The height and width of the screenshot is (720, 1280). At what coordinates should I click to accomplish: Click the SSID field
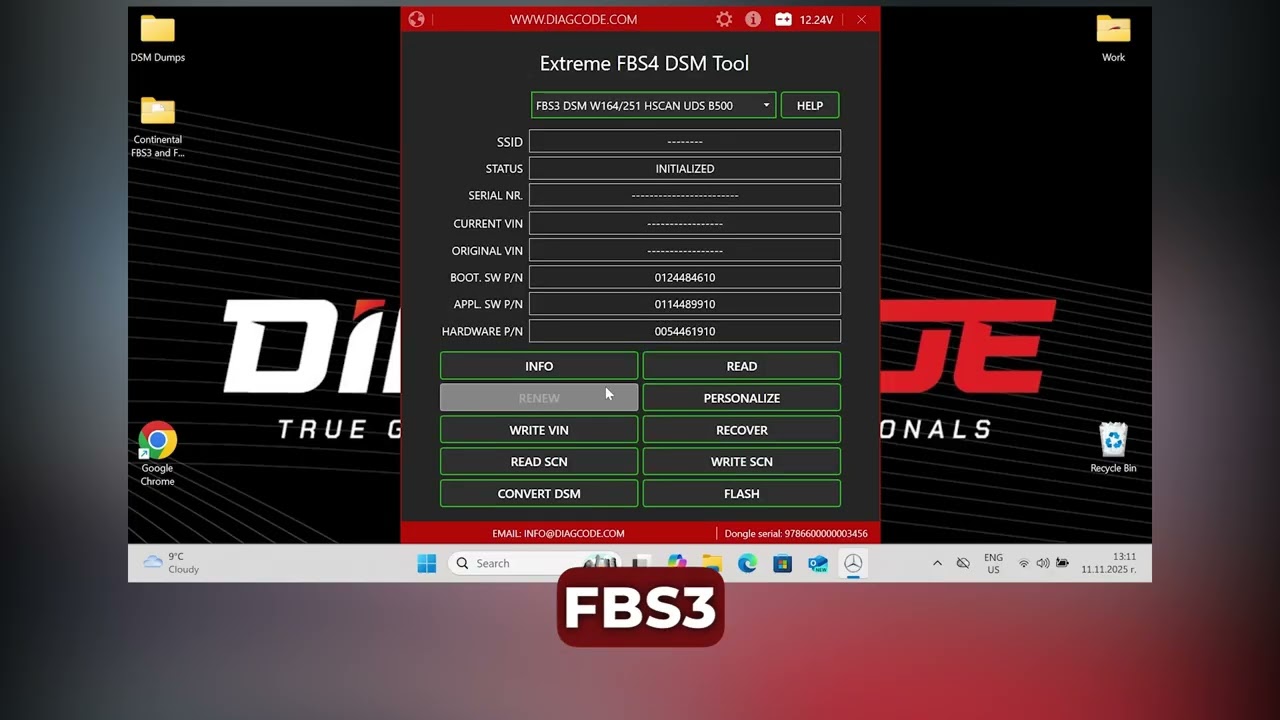click(x=685, y=142)
